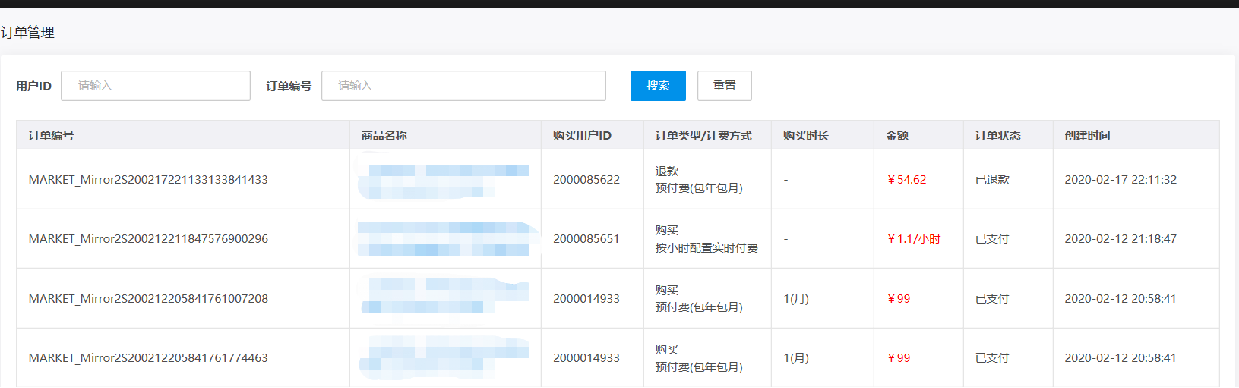
Task: Click the 订单类型/计费方式 column header
Action: pos(703,135)
